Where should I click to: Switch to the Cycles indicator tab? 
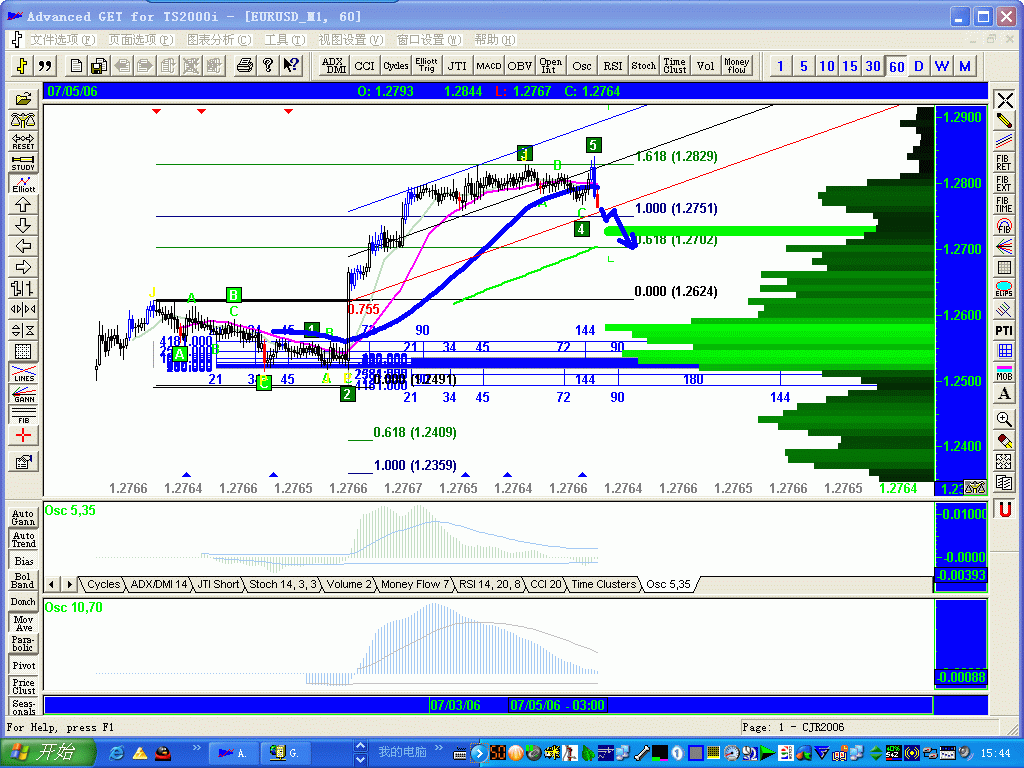pyautogui.click(x=103, y=584)
